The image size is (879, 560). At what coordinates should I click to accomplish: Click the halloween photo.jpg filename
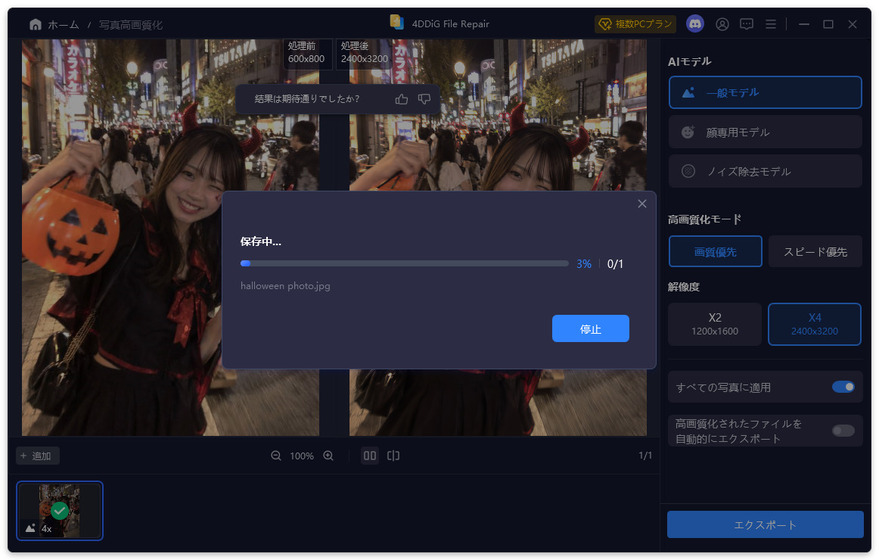coord(285,286)
